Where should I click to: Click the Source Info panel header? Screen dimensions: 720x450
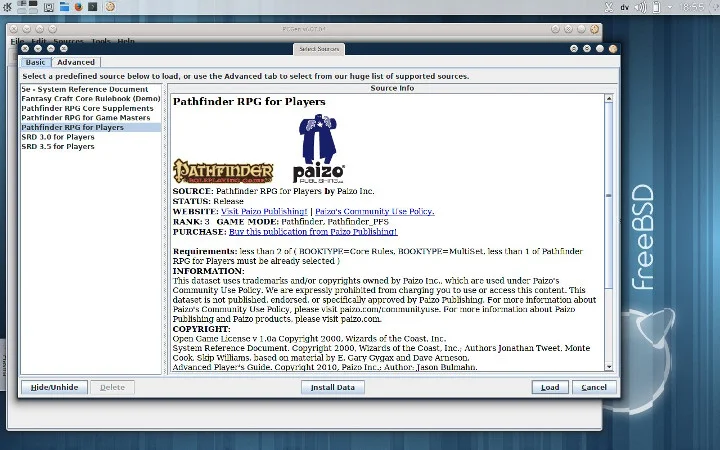(x=392, y=88)
